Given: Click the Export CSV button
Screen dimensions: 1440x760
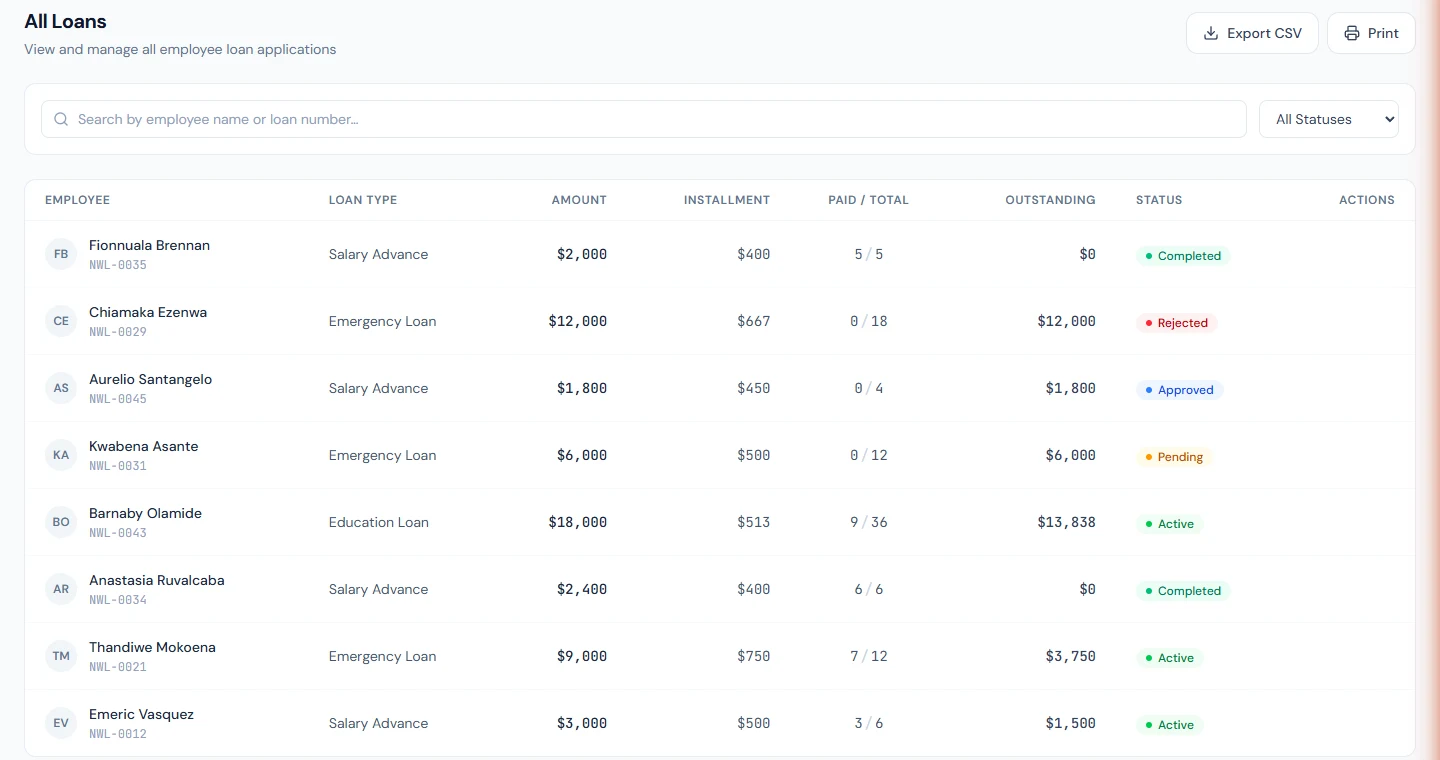Looking at the screenshot, I should coord(1252,33).
